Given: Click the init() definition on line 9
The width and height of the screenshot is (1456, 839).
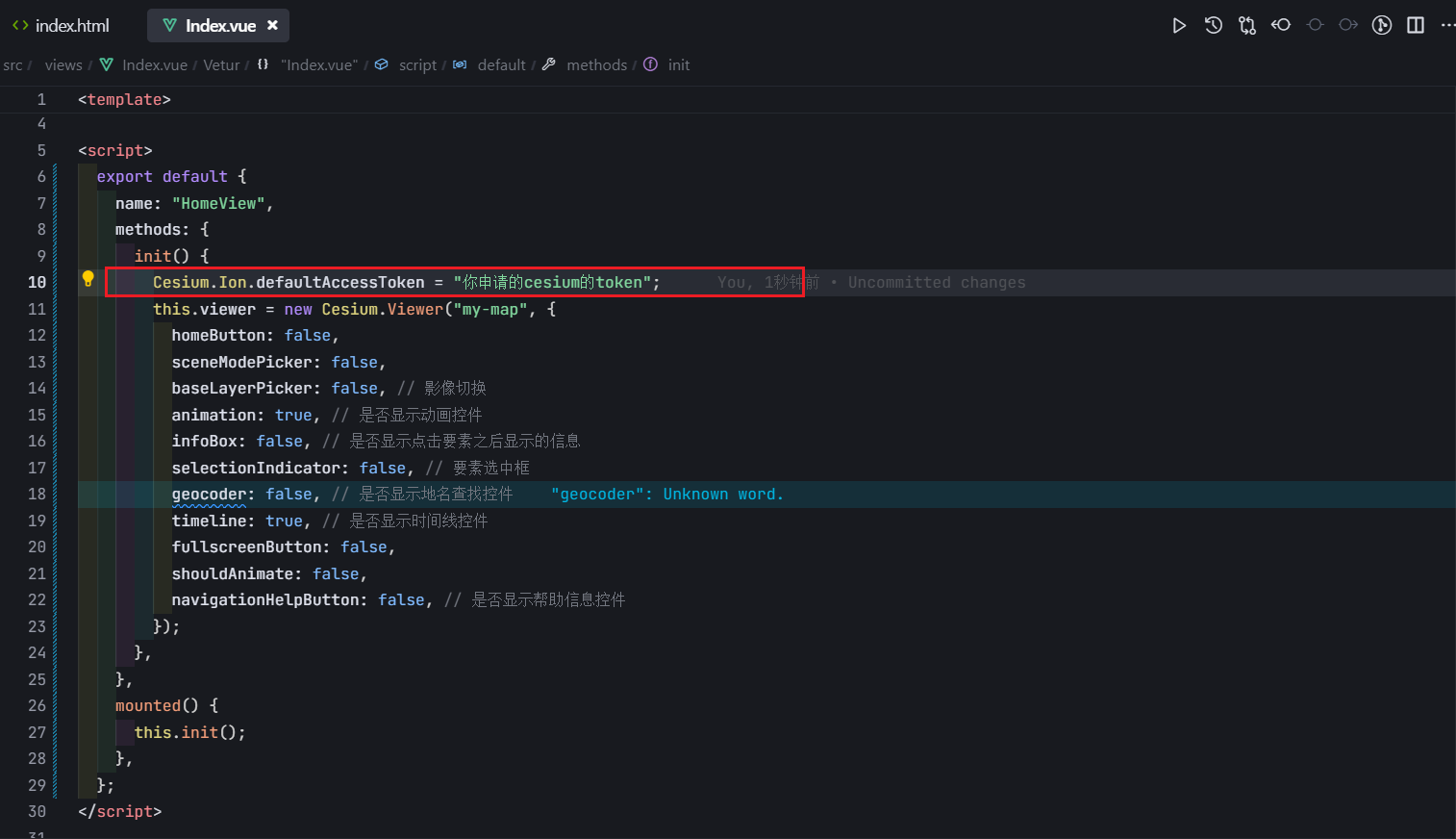Looking at the screenshot, I should (162, 257).
